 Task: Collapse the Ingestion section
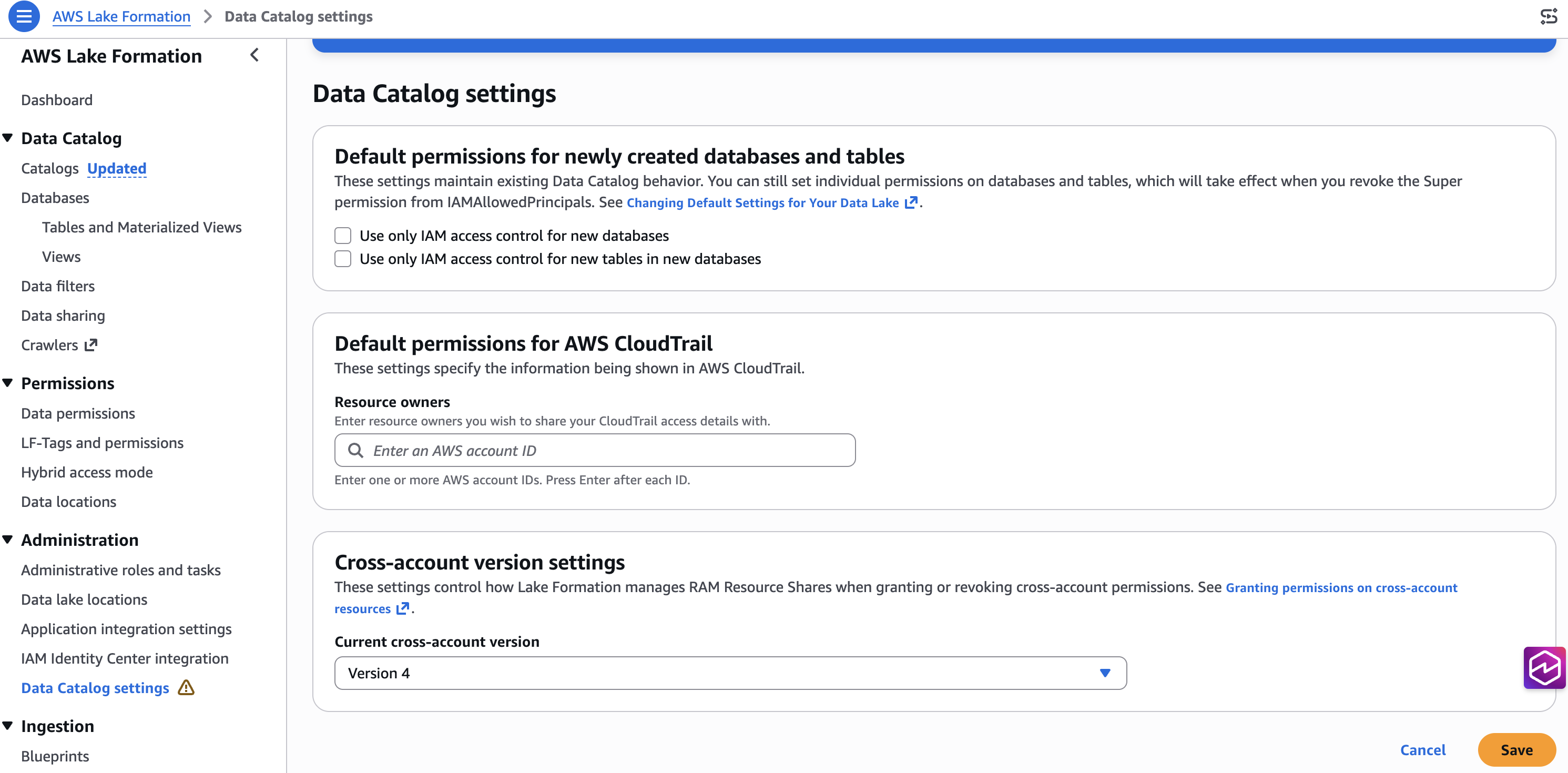coord(8,726)
